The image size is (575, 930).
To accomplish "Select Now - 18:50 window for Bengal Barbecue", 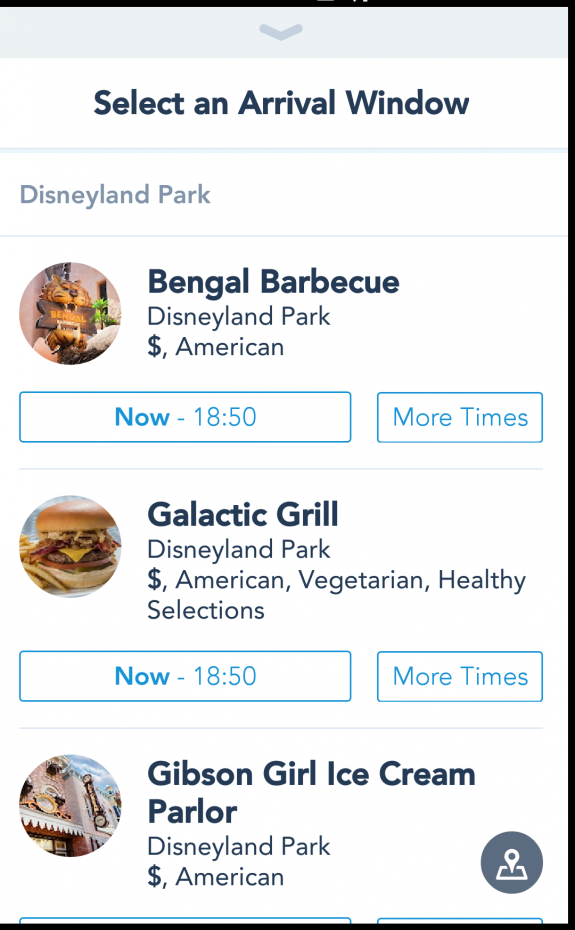I will [185, 417].
